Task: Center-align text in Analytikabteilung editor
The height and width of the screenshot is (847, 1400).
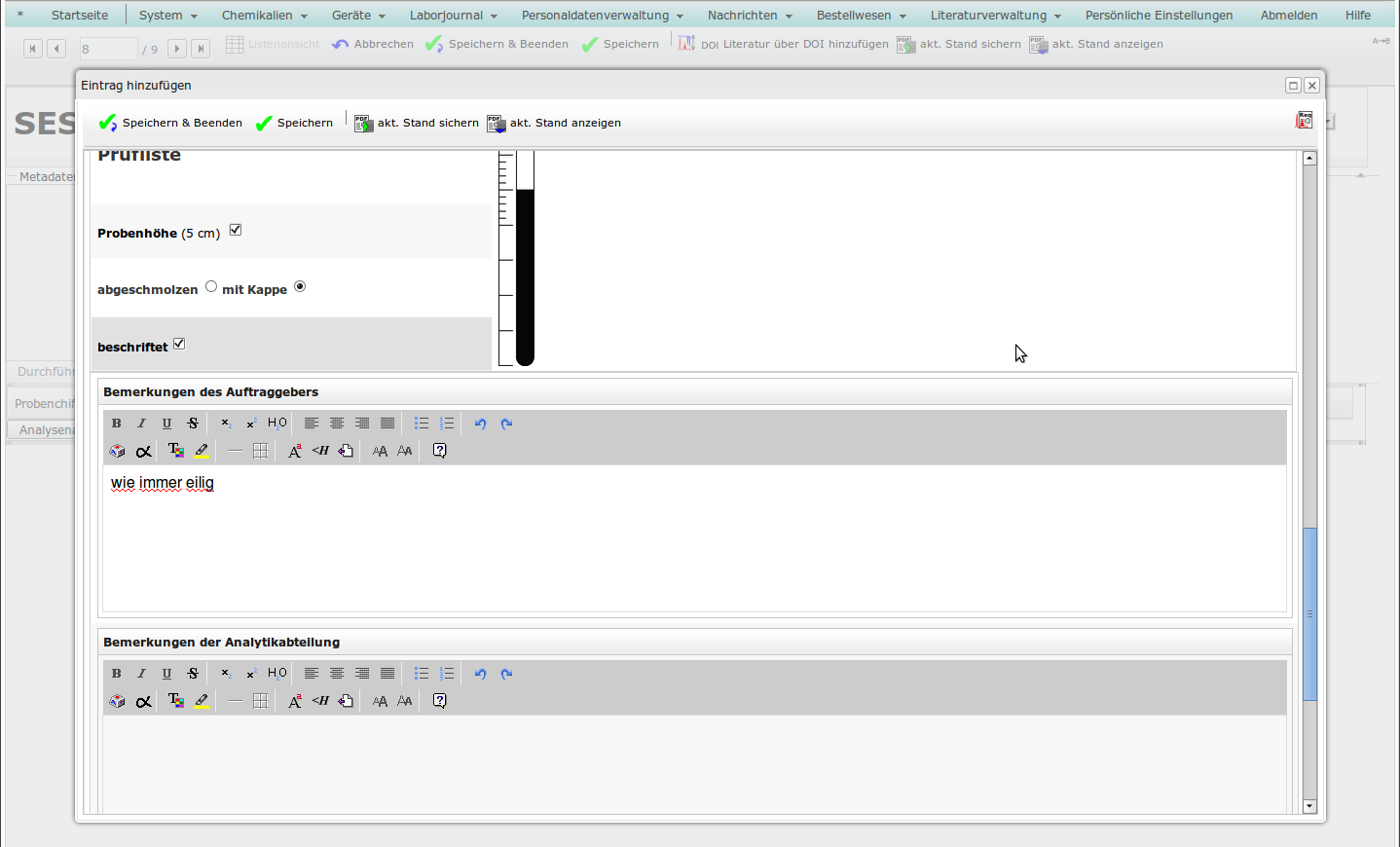Action: pos(337,674)
